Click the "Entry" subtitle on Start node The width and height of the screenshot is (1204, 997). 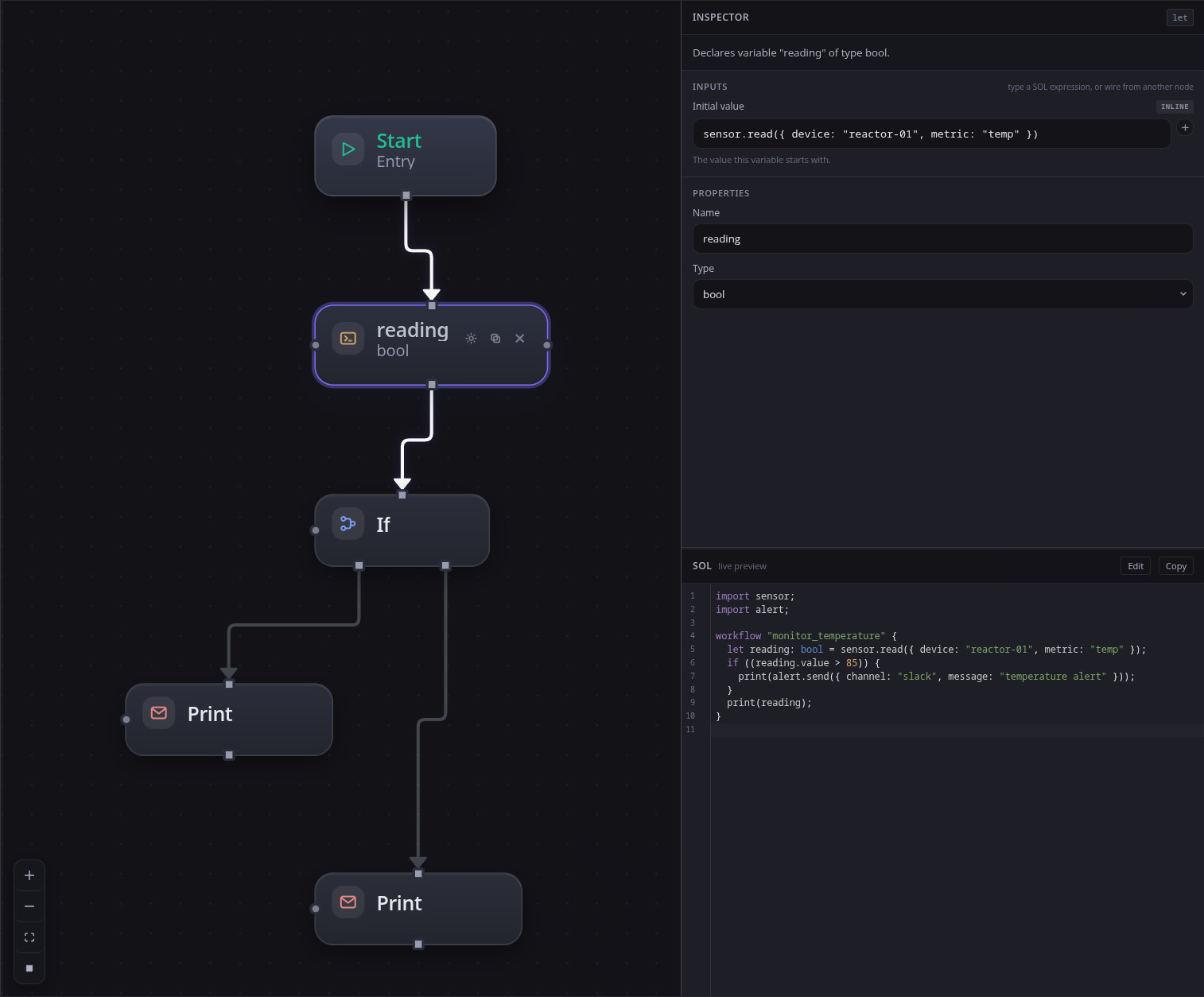[396, 161]
